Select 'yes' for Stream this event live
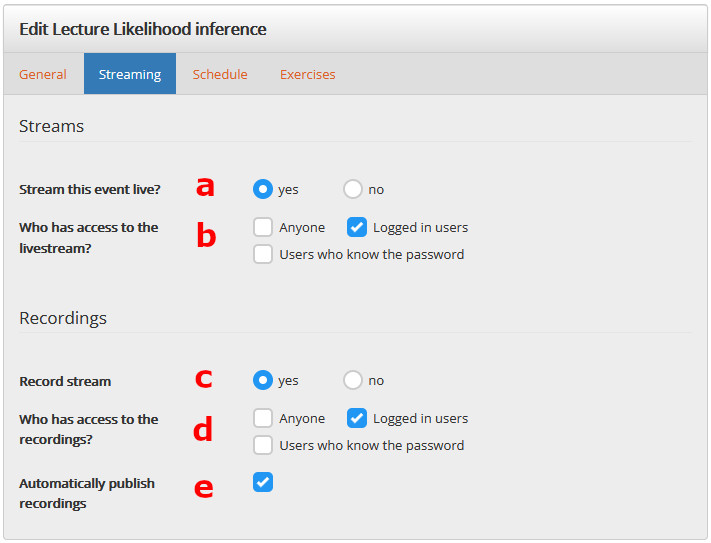Viewport: 711px width, 543px height. [263, 189]
